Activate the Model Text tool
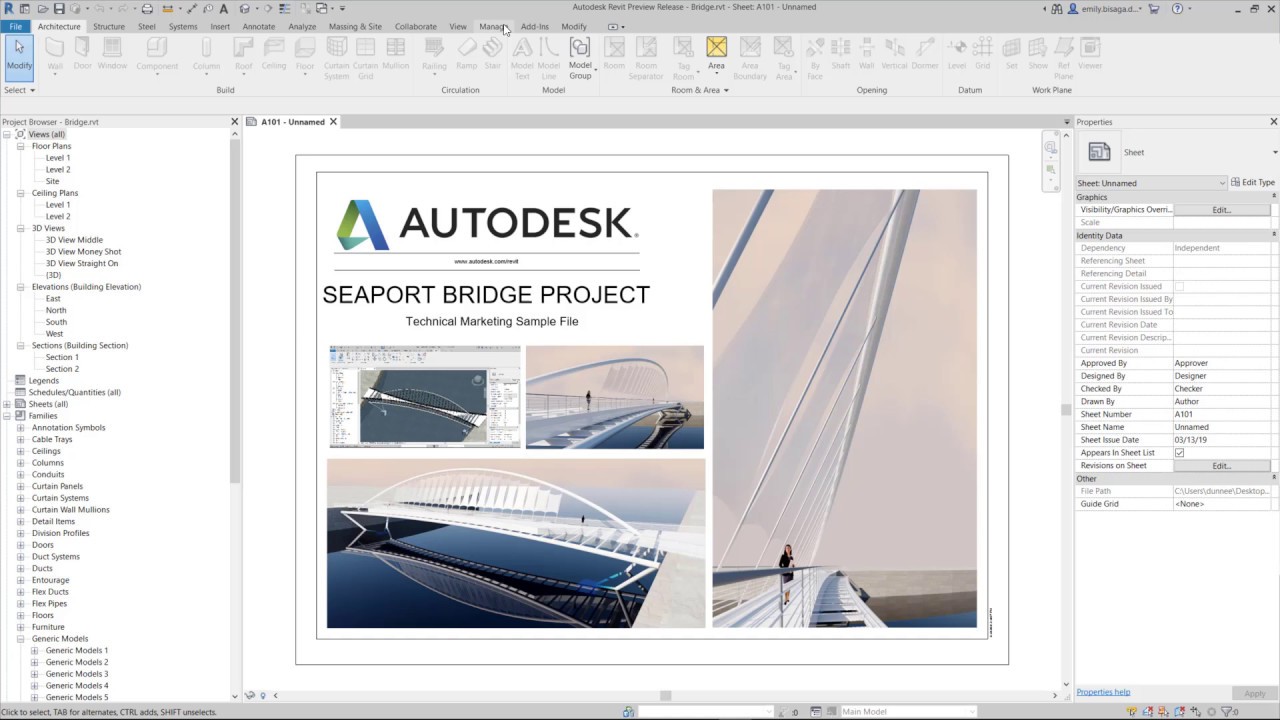This screenshot has height=720, width=1280. tap(521, 55)
